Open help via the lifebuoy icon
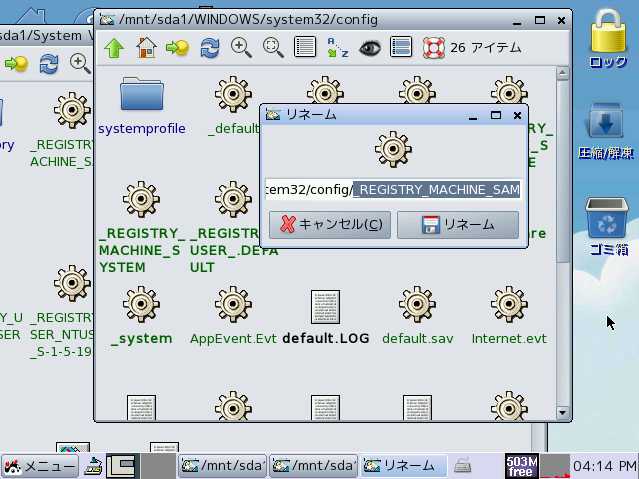 pos(433,47)
